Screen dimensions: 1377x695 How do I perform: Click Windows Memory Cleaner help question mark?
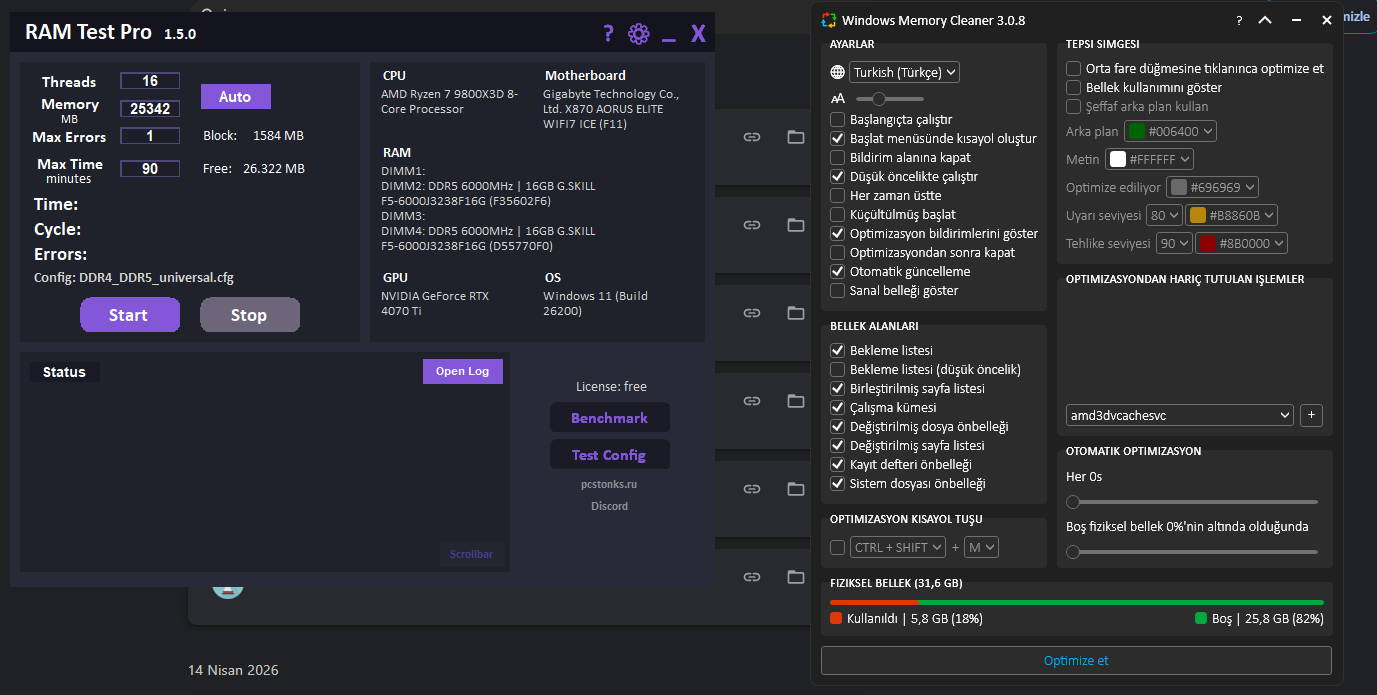(x=1239, y=20)
